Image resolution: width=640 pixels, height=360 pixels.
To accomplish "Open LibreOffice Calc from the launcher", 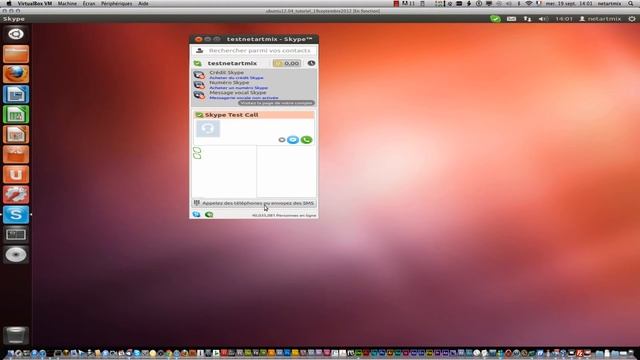I will coord(16,114).
